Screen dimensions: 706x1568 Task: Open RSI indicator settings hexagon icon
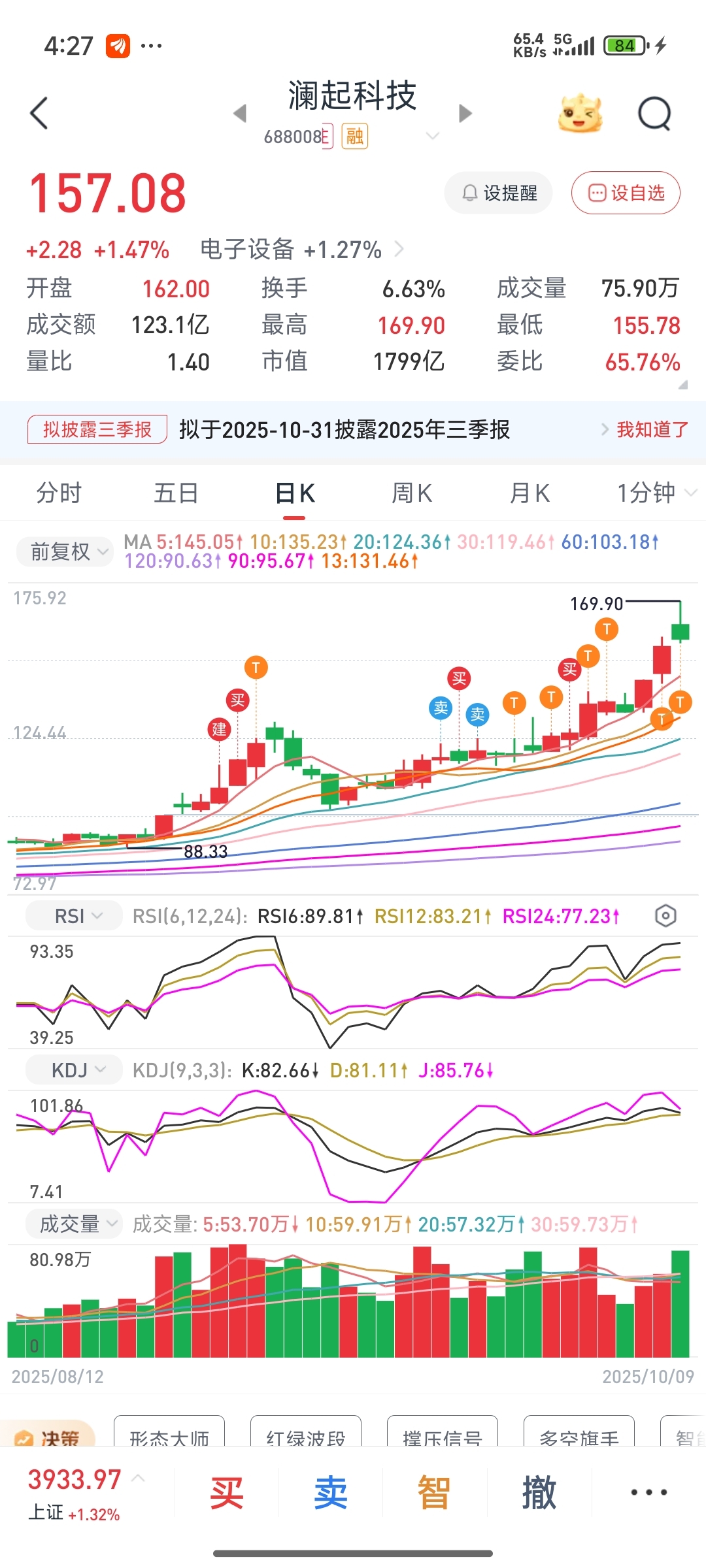[665, 916]
